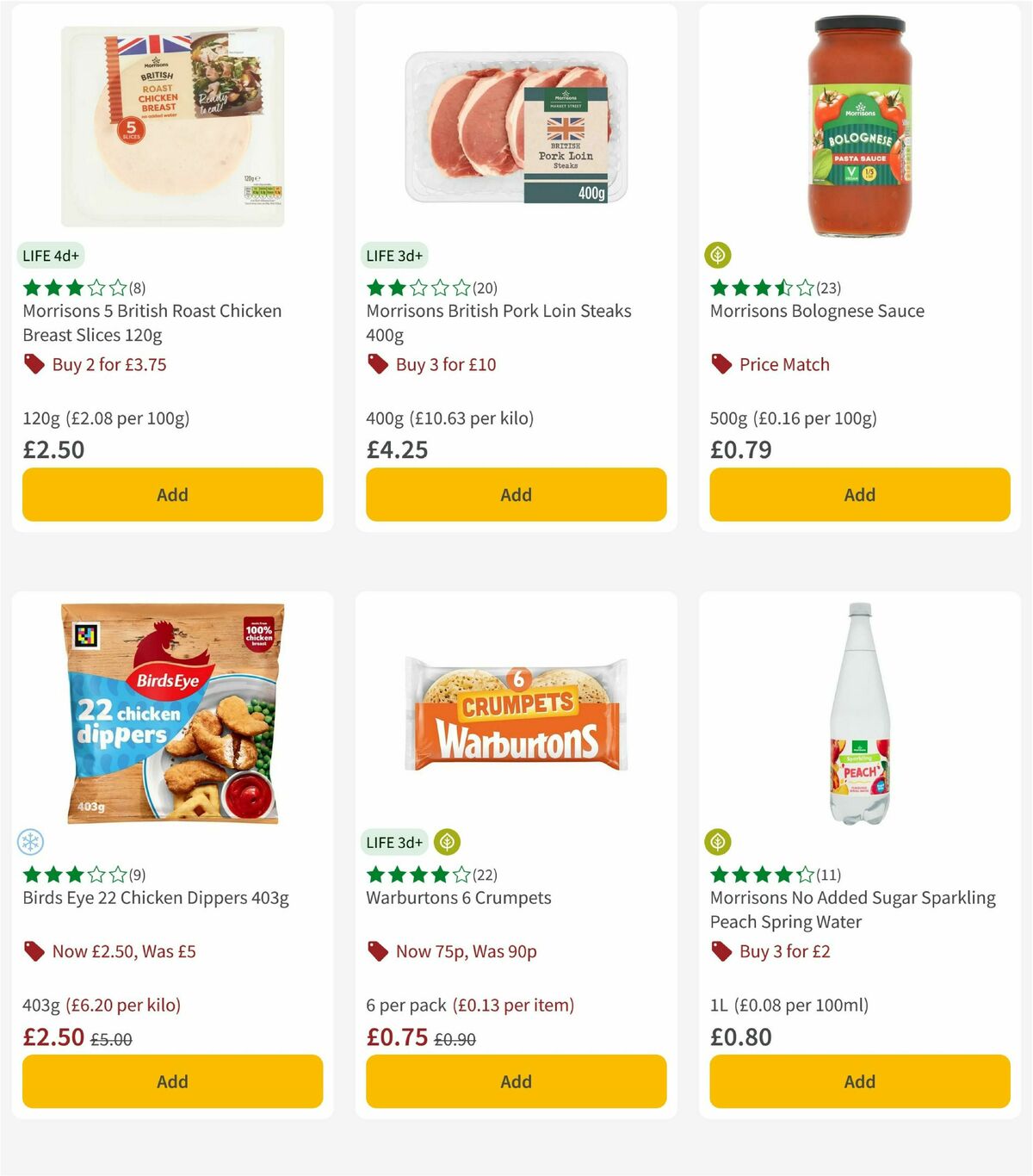The image size is (1033, 1176).
Task: Click the LIFE 3d+ badge on pork loin steaks
Action: point(393,255)
